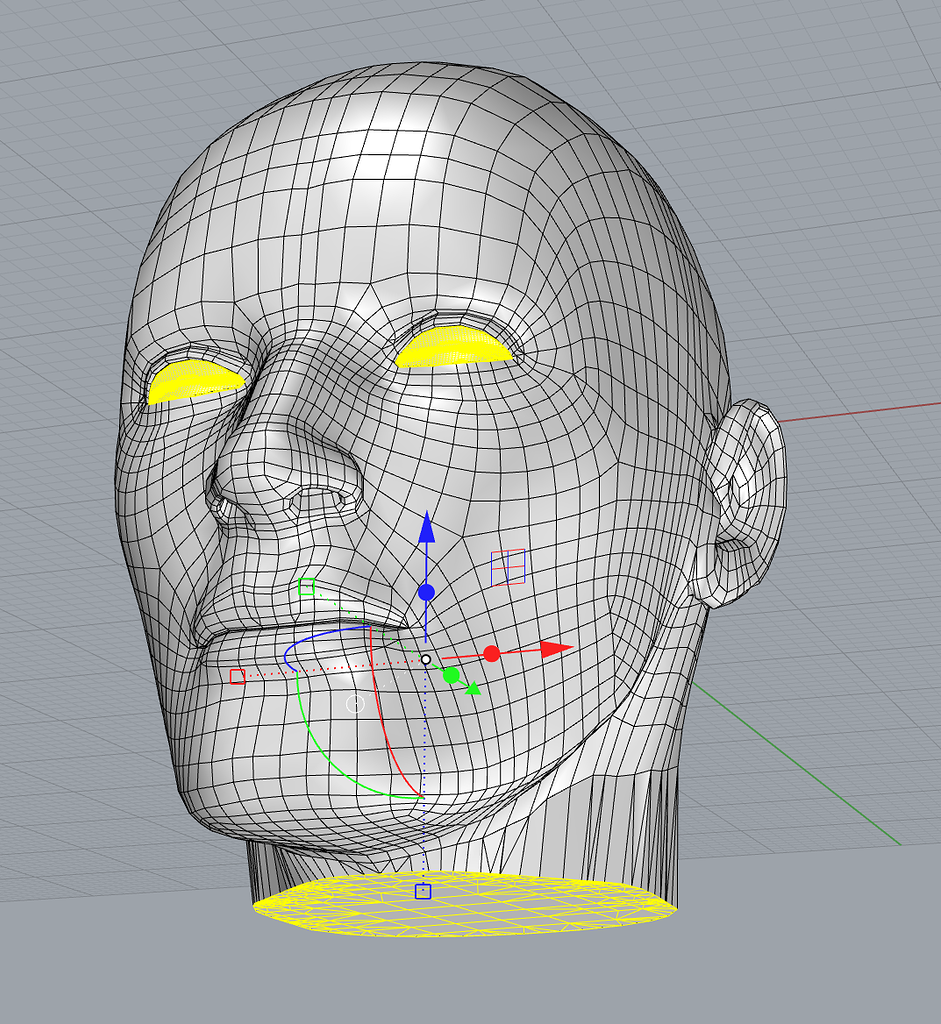Image resolution: width=941 pixels, height=1024 pixels.
Task: Select the yellow left eyelid surface
Action: tap(195, 378)
